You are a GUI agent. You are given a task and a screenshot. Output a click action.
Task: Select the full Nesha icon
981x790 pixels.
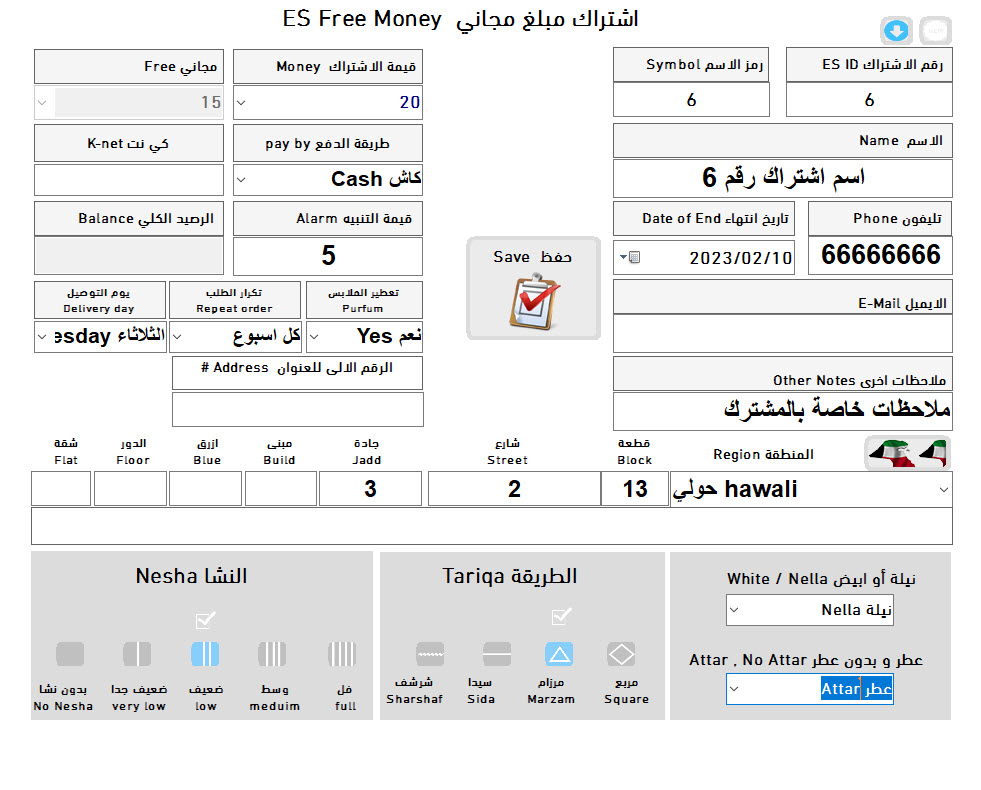[342, 654]
